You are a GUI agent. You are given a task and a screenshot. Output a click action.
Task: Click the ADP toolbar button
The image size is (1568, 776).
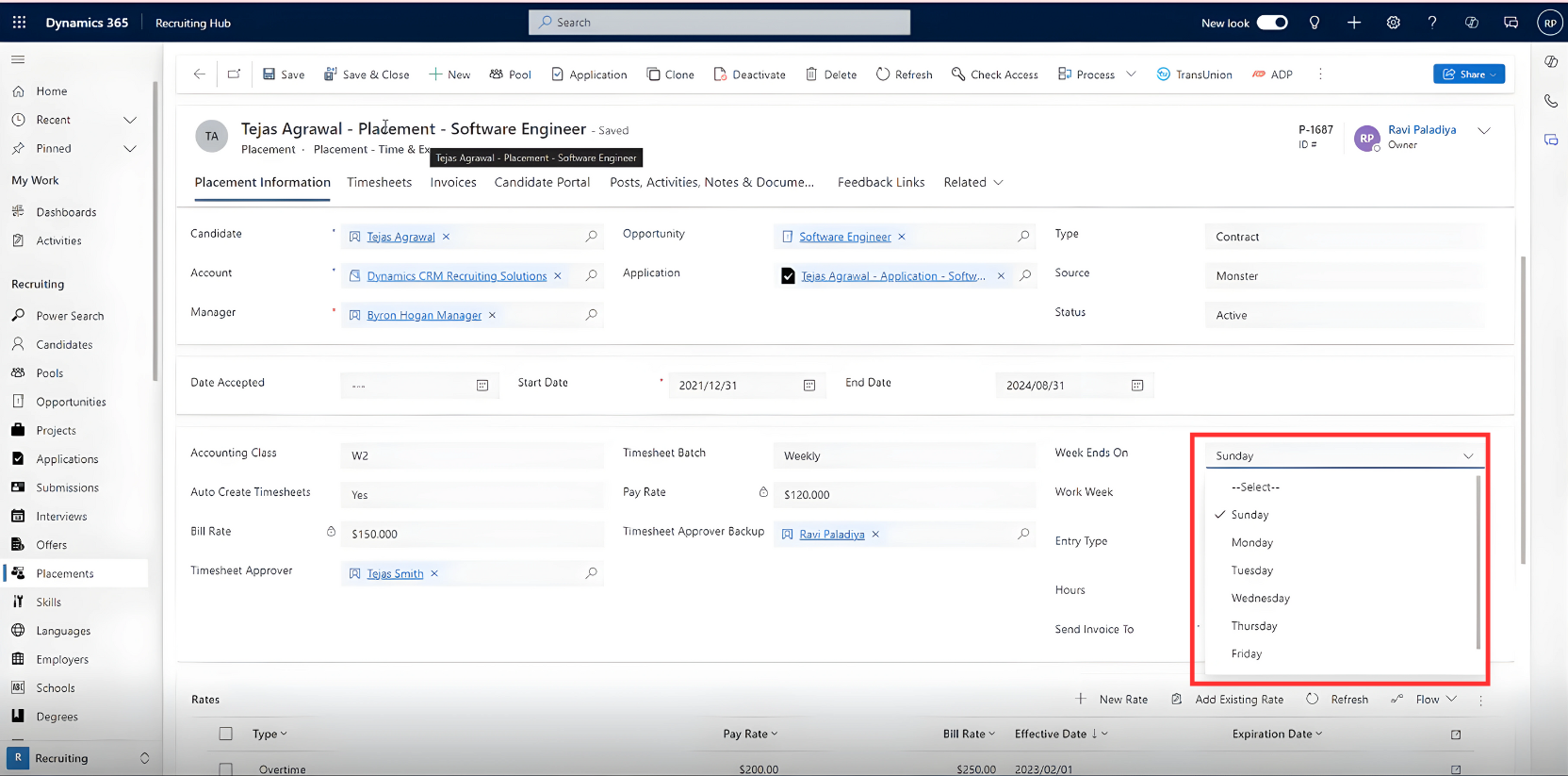[1272, 74]
